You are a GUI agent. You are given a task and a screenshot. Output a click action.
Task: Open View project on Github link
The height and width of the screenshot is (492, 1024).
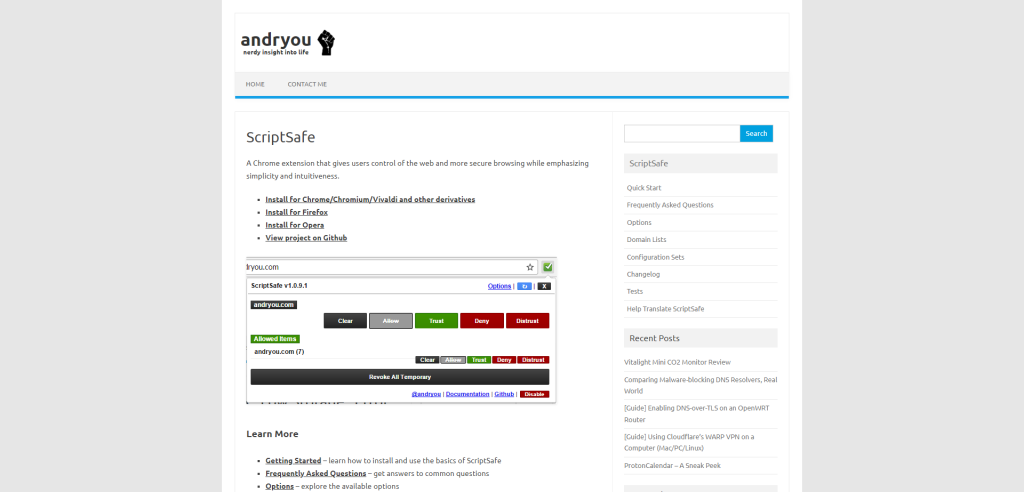coord(306,238)
